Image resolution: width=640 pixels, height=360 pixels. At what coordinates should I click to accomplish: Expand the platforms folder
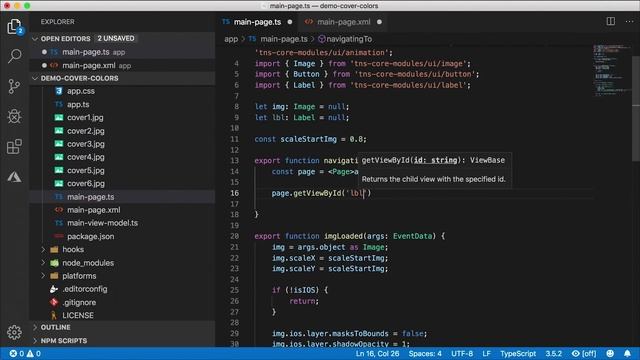pyautogui.click(x=43, y=276)
